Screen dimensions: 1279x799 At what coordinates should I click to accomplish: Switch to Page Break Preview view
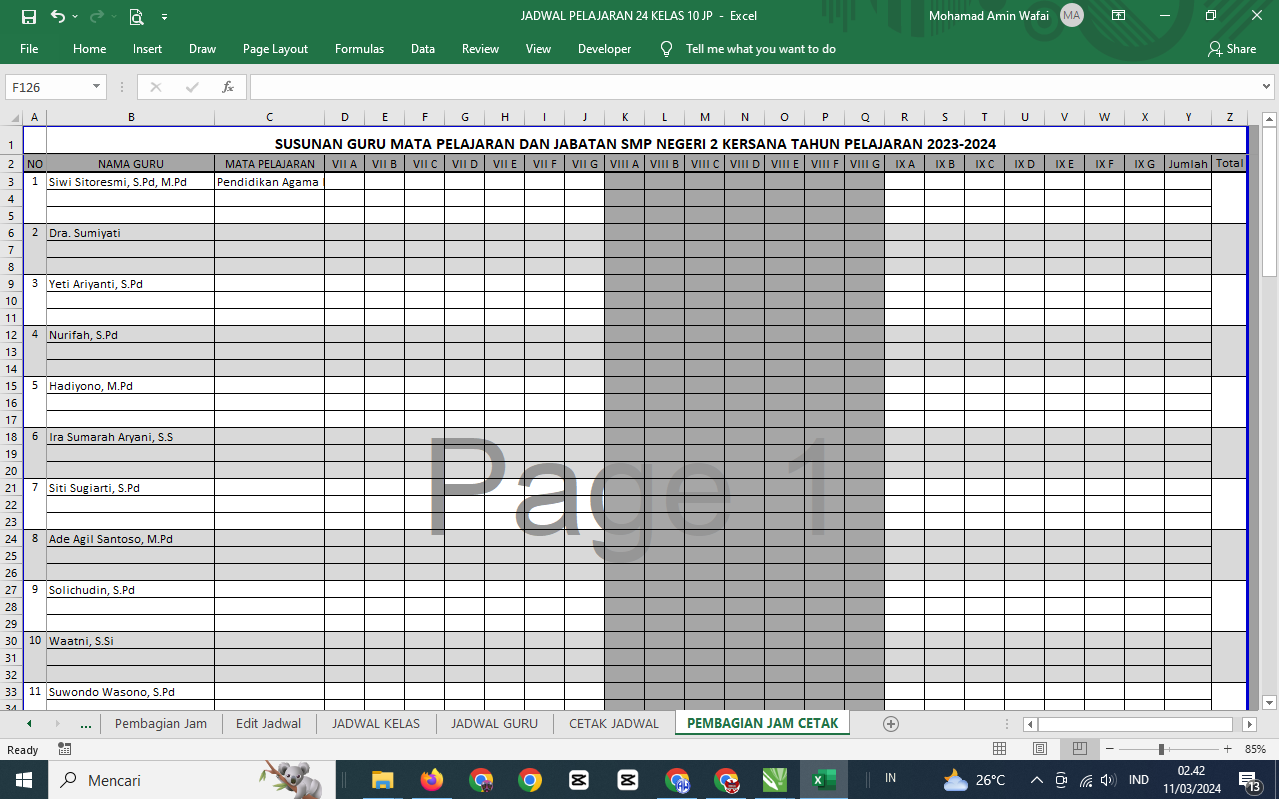pyautogui.click(x=1080, y=749)
